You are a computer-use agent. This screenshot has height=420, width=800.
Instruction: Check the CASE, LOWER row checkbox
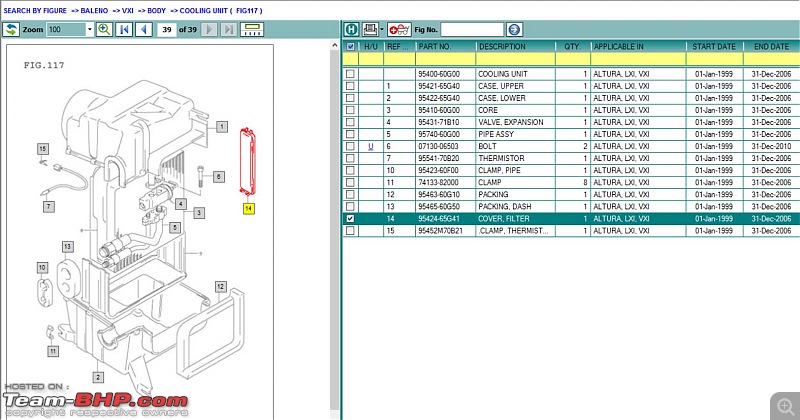click(x=350, y=98)
